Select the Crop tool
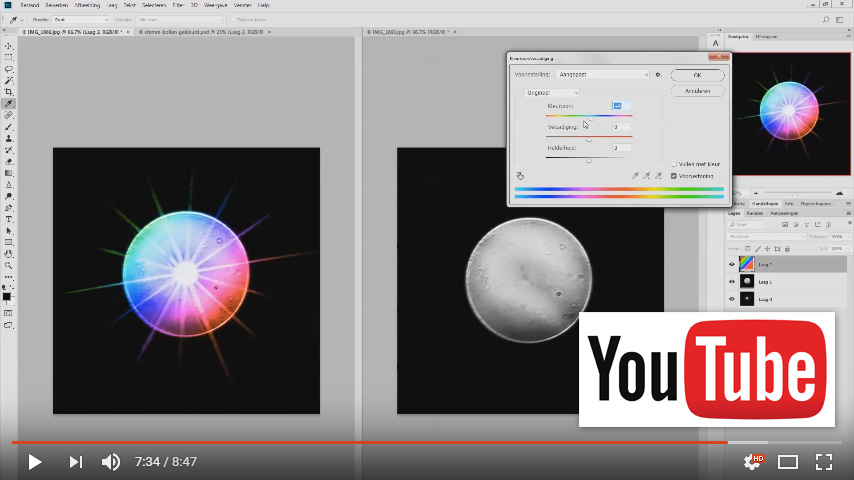This screenshot has height=480, width=854. (9, 92)
